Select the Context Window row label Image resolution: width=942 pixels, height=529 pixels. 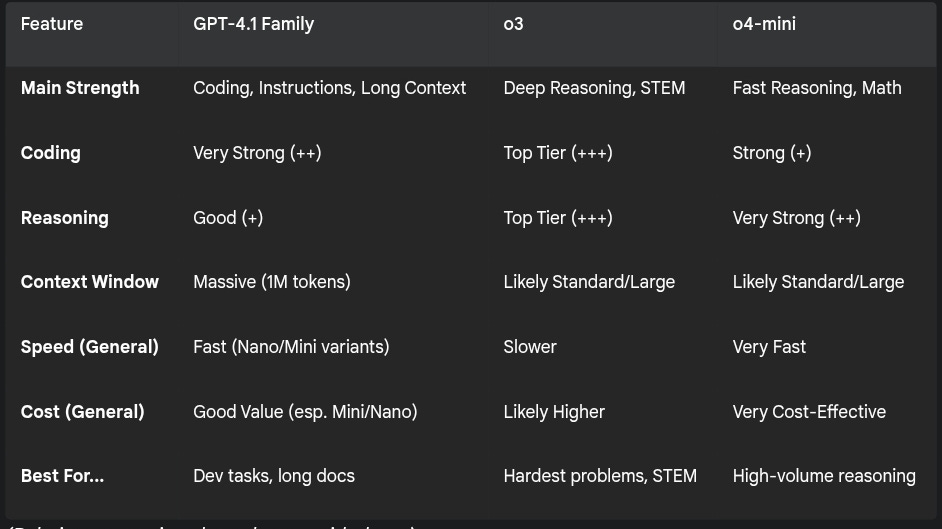[90, 282]
